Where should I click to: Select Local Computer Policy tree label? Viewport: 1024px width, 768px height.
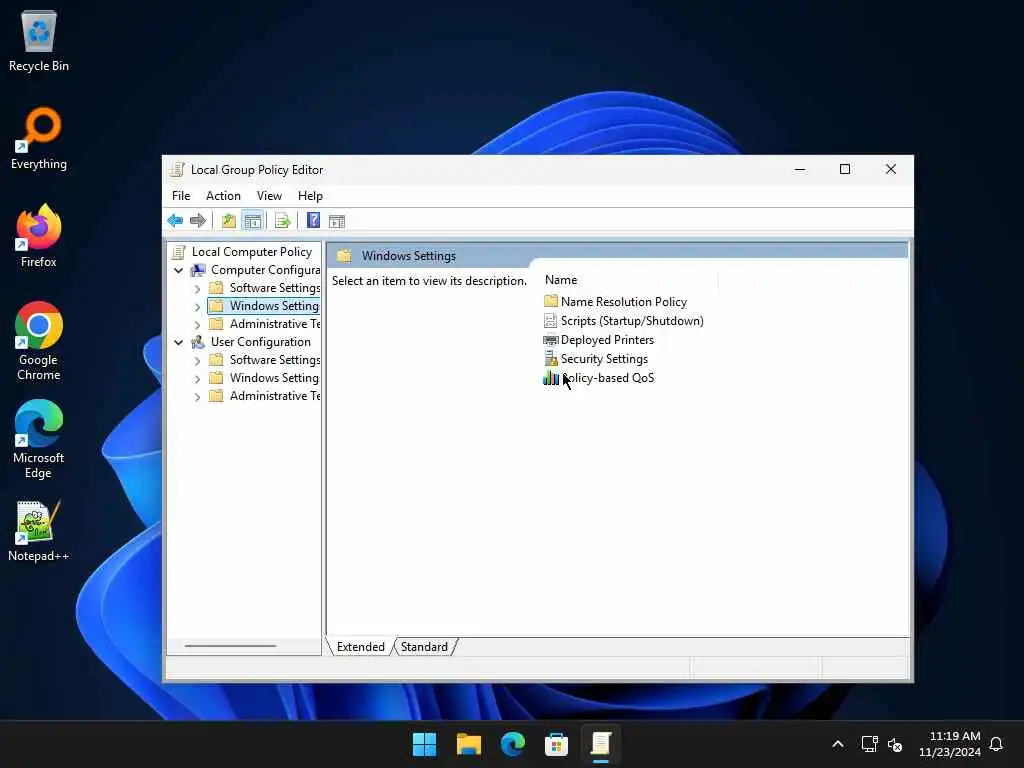point(251,252)
